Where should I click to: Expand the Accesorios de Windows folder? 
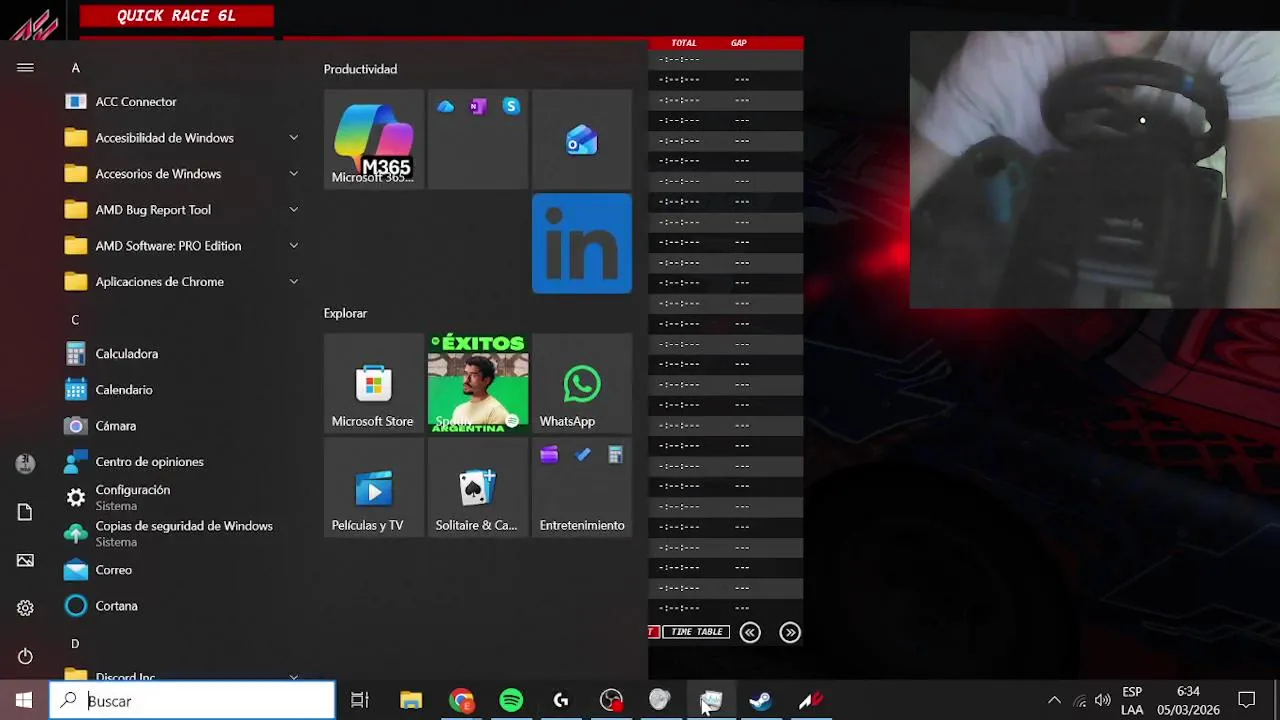[x=184, y=174]
